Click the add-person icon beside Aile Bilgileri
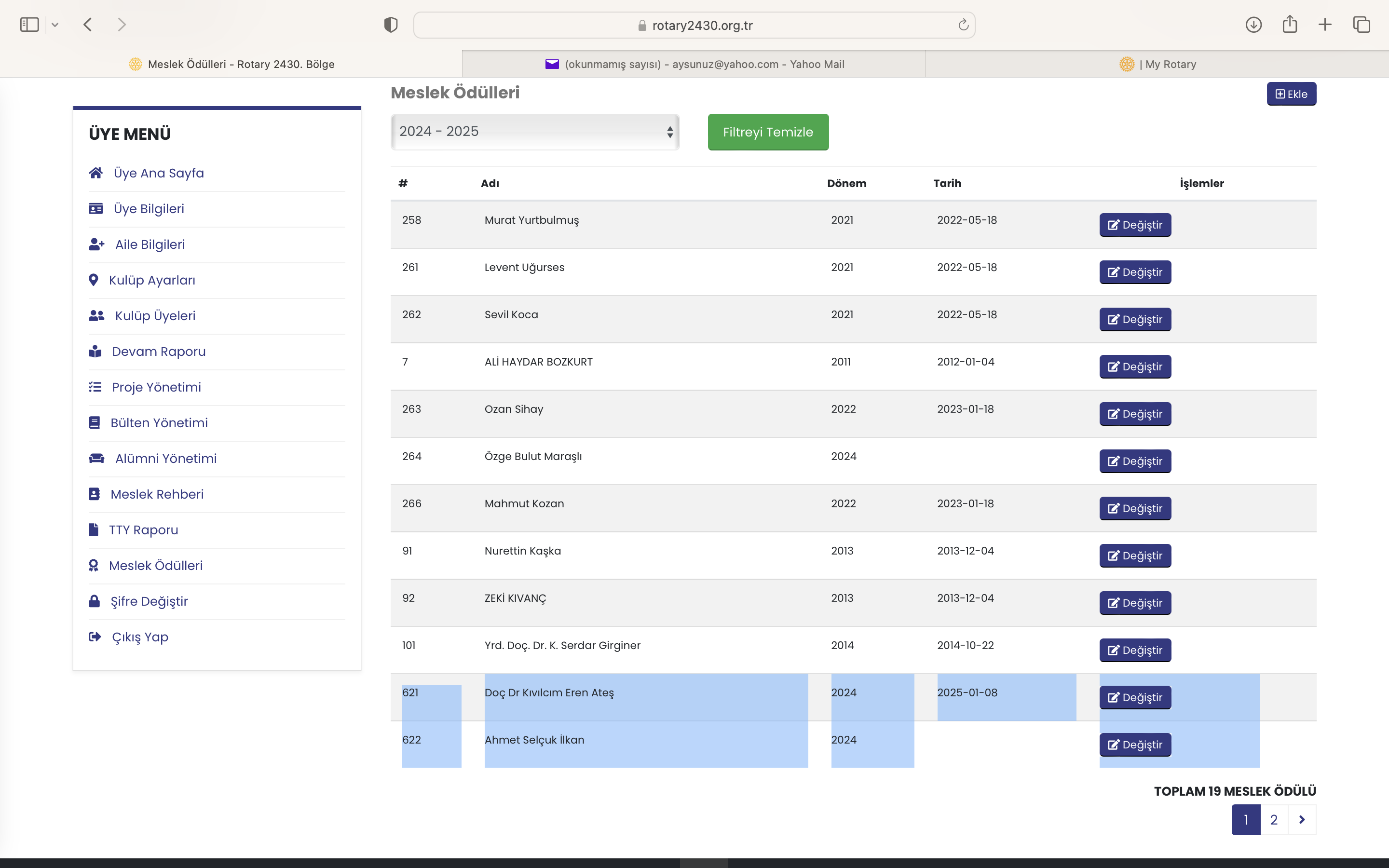Image resolution: width=1389 pixels, height=868 pixels. point(96,244)
